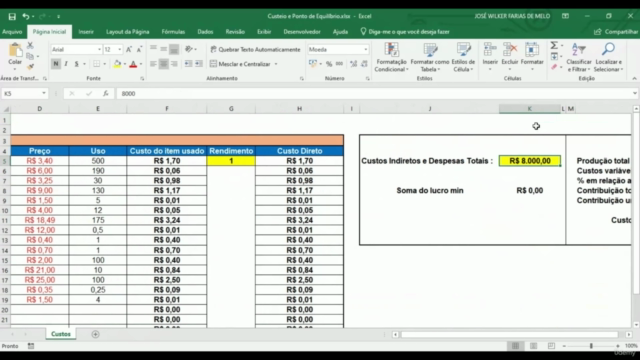Click the Formatar cells button

pyautogui.click(x=532, y=56)
